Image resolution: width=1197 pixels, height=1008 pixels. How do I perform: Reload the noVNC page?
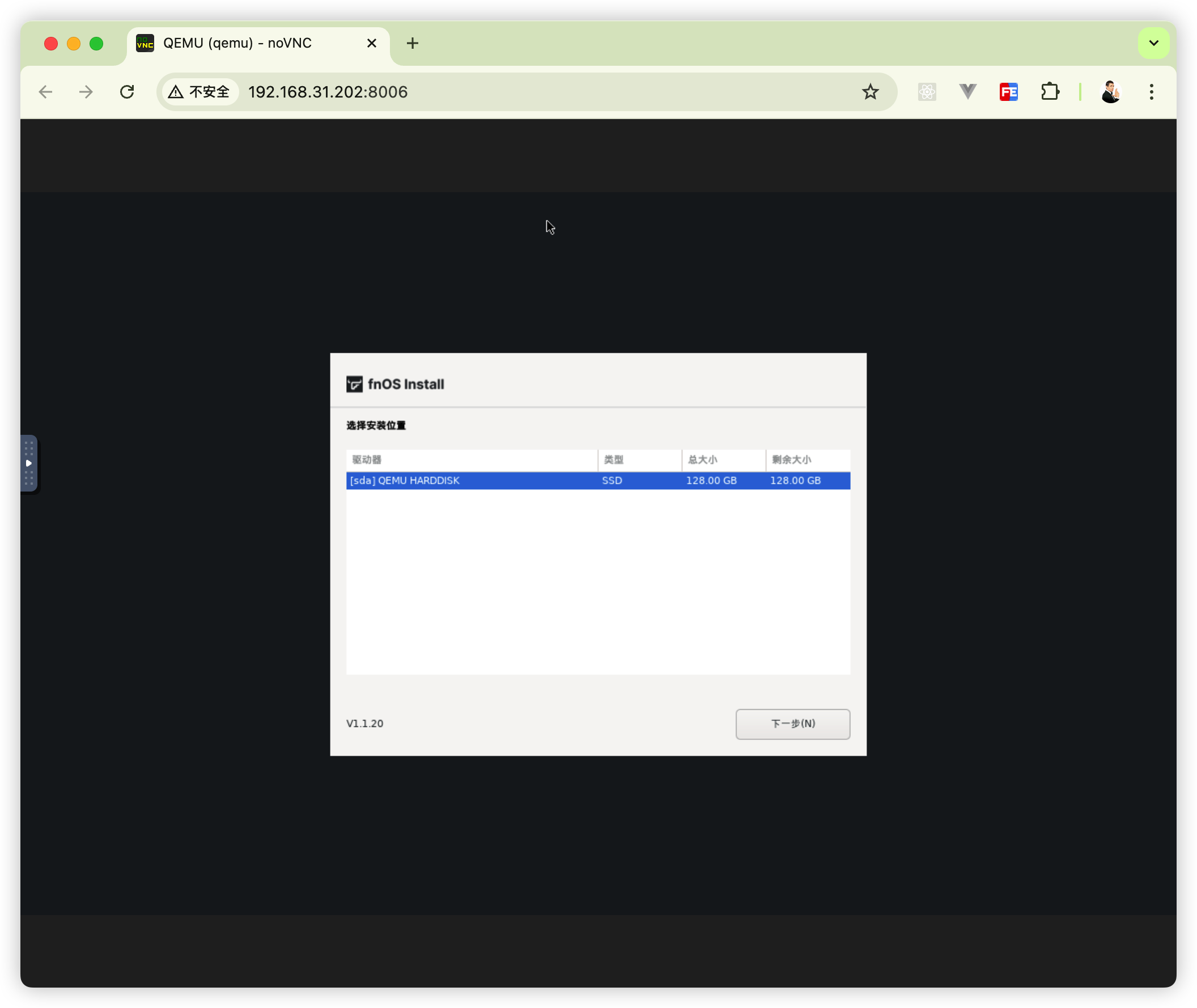127,92
